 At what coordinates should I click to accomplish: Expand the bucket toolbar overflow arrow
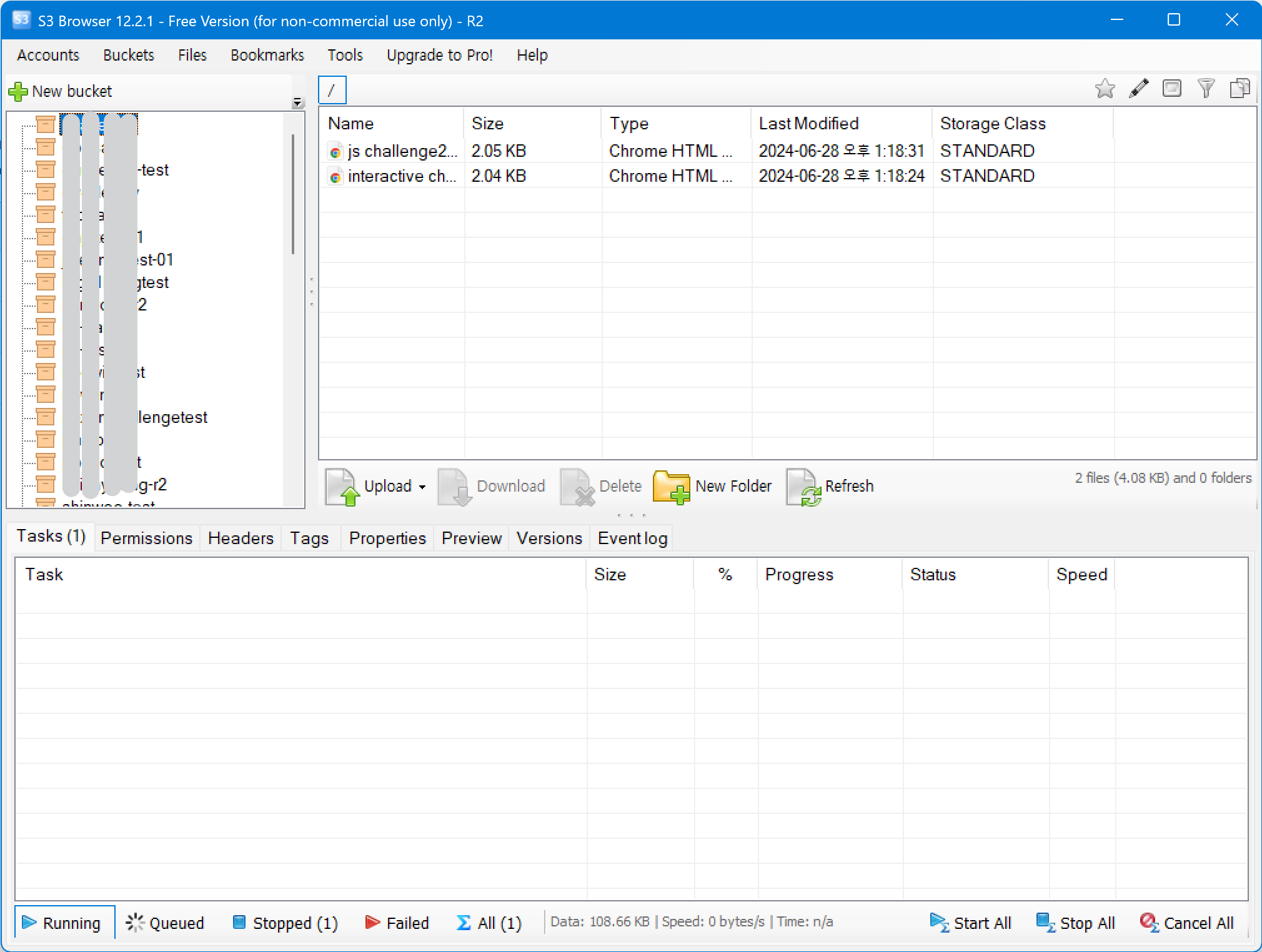pos(297,102)
